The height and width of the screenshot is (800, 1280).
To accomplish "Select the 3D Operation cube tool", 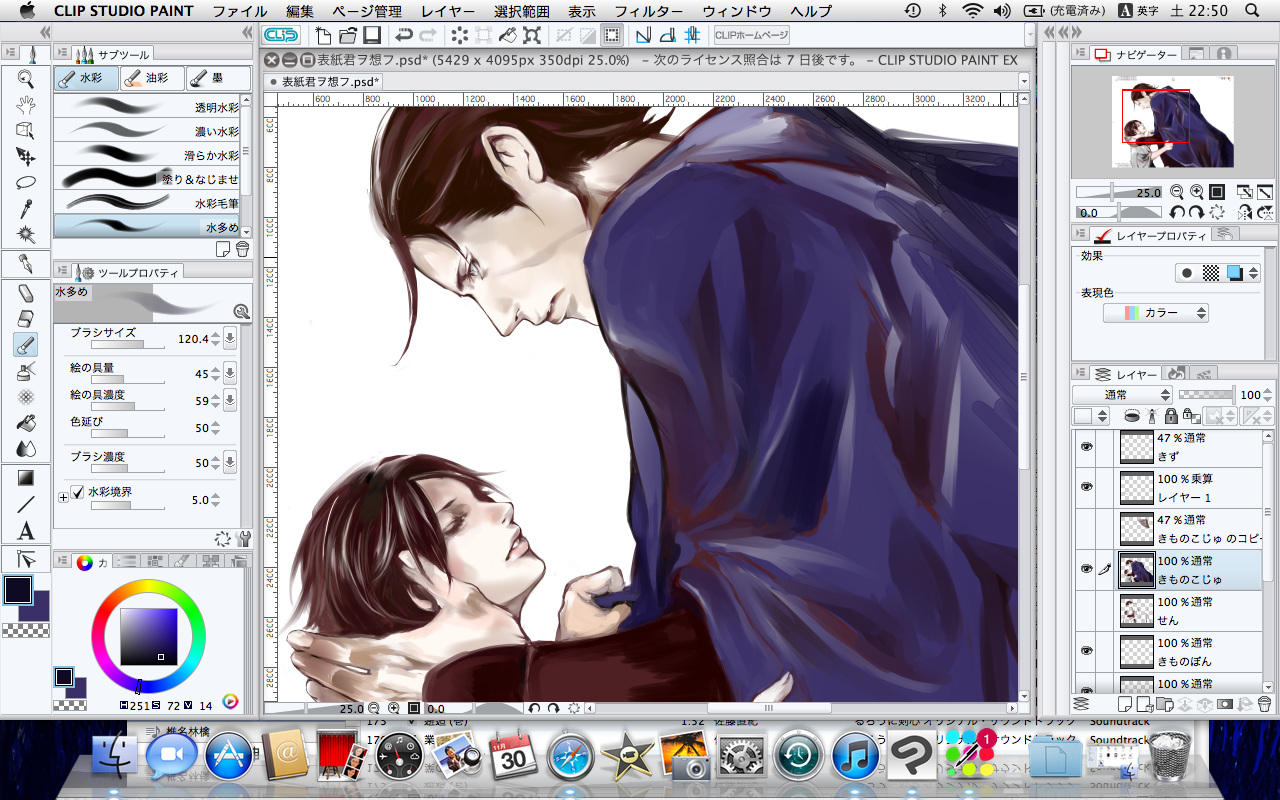I will coord(26,131).
